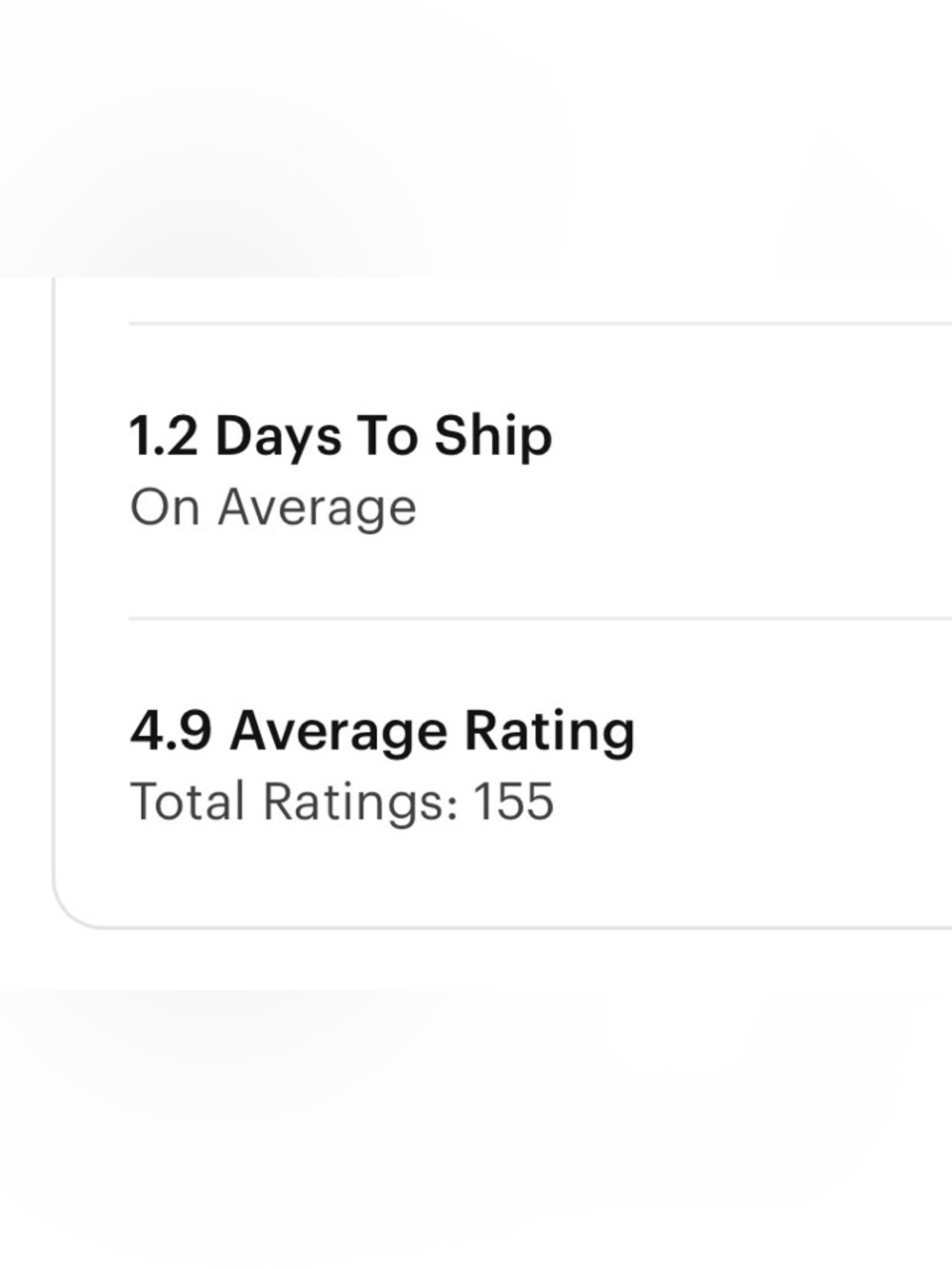
Task: Click the "1.2 Days To Ship" heading
Action: click(x=341, y=438)
